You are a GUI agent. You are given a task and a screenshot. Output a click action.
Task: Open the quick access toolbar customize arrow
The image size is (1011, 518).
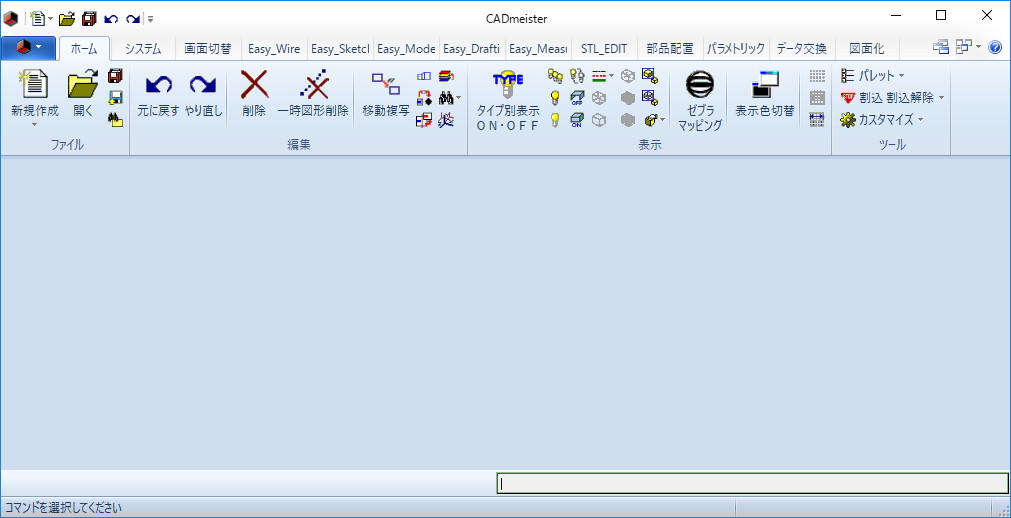[x=150, y=19]
